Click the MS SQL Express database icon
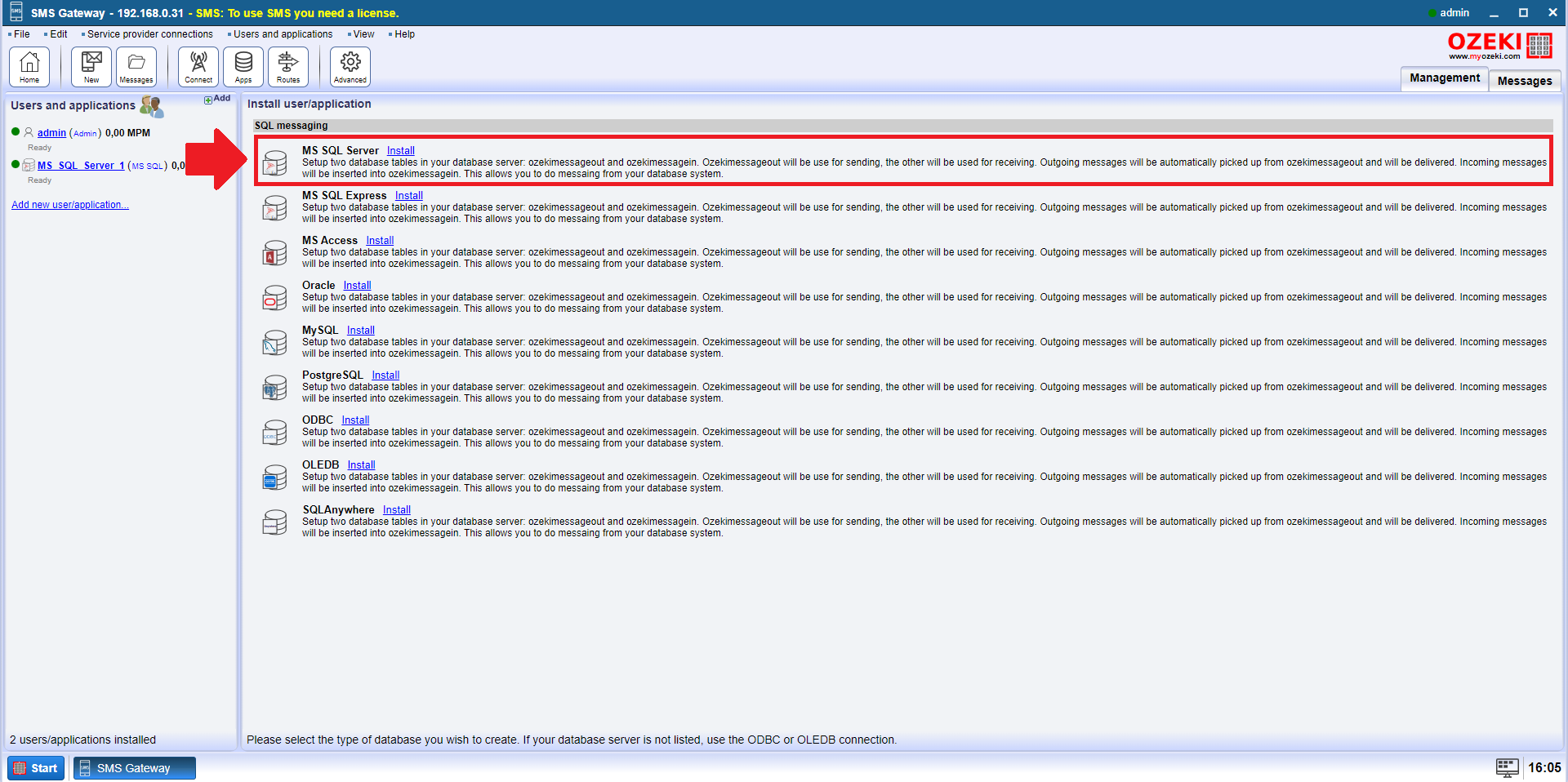Screen dimensions: 1568x782 274,208
